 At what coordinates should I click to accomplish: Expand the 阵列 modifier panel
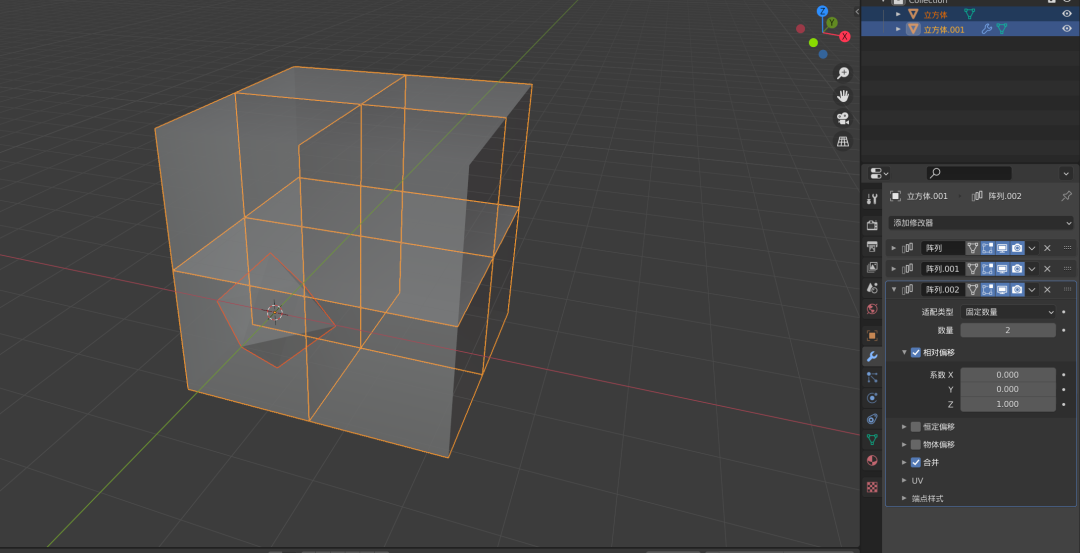coord(894,248)
